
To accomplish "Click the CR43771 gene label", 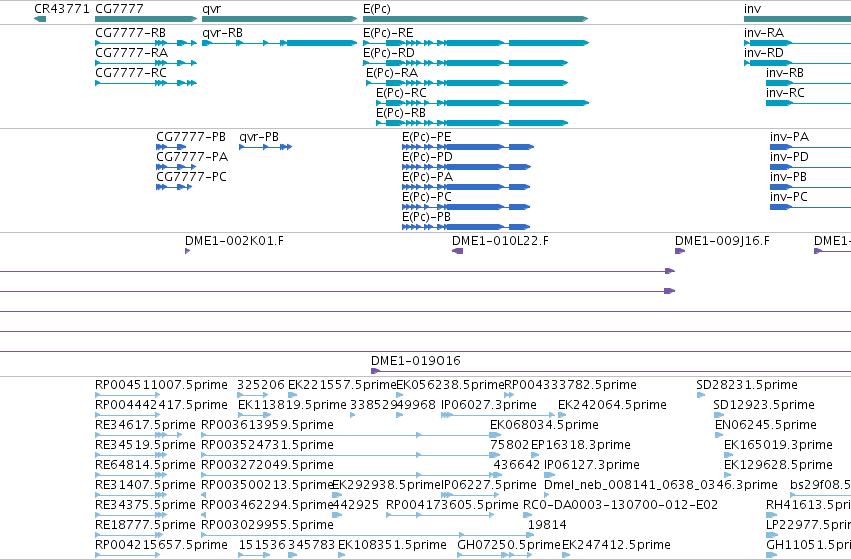I will 61,9.
